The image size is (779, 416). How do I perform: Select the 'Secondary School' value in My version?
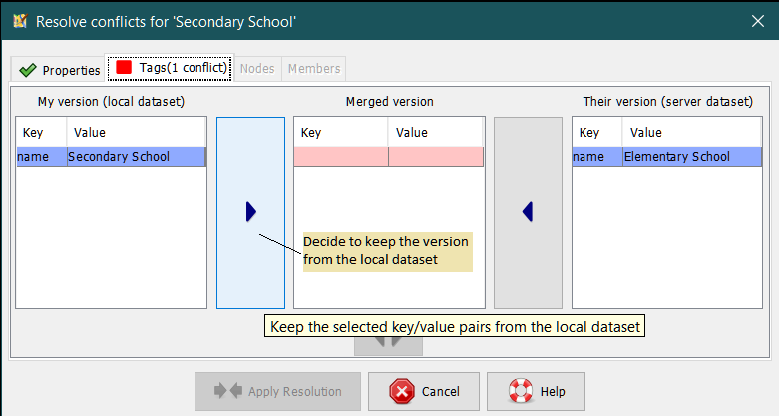coord(135,157)
